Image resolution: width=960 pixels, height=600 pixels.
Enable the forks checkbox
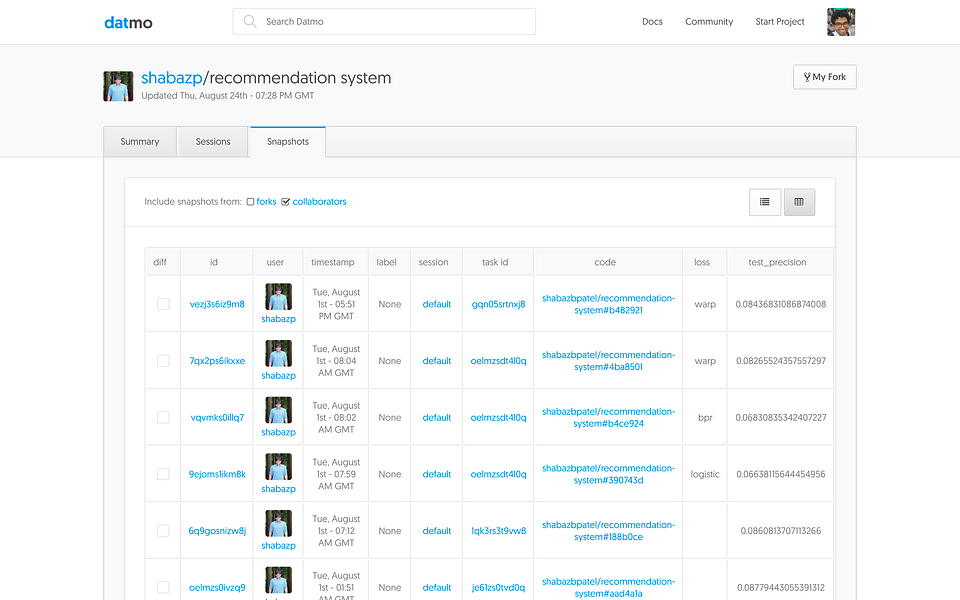click(x=250, y=202)
